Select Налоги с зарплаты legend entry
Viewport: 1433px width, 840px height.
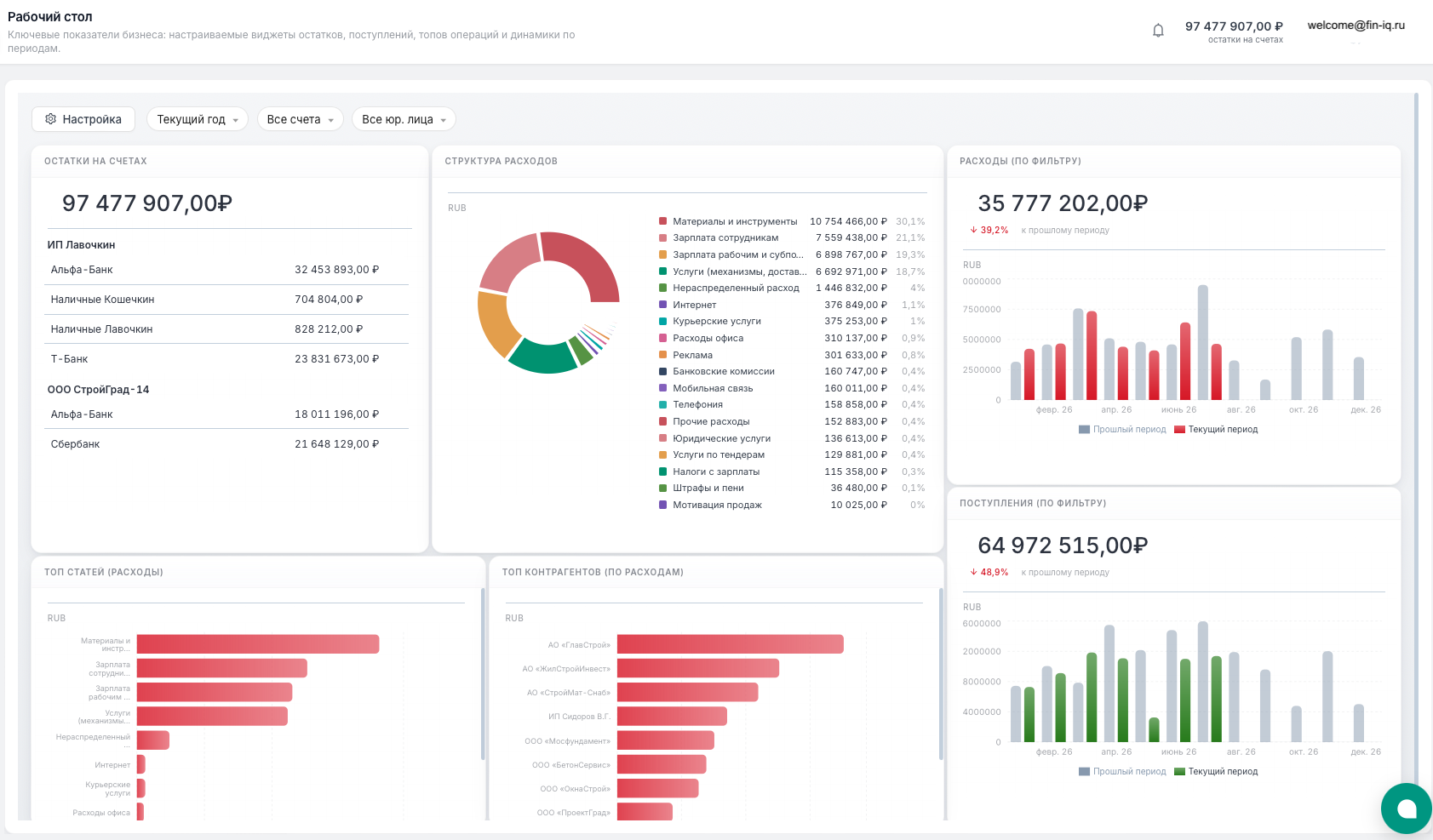[792, 471]
